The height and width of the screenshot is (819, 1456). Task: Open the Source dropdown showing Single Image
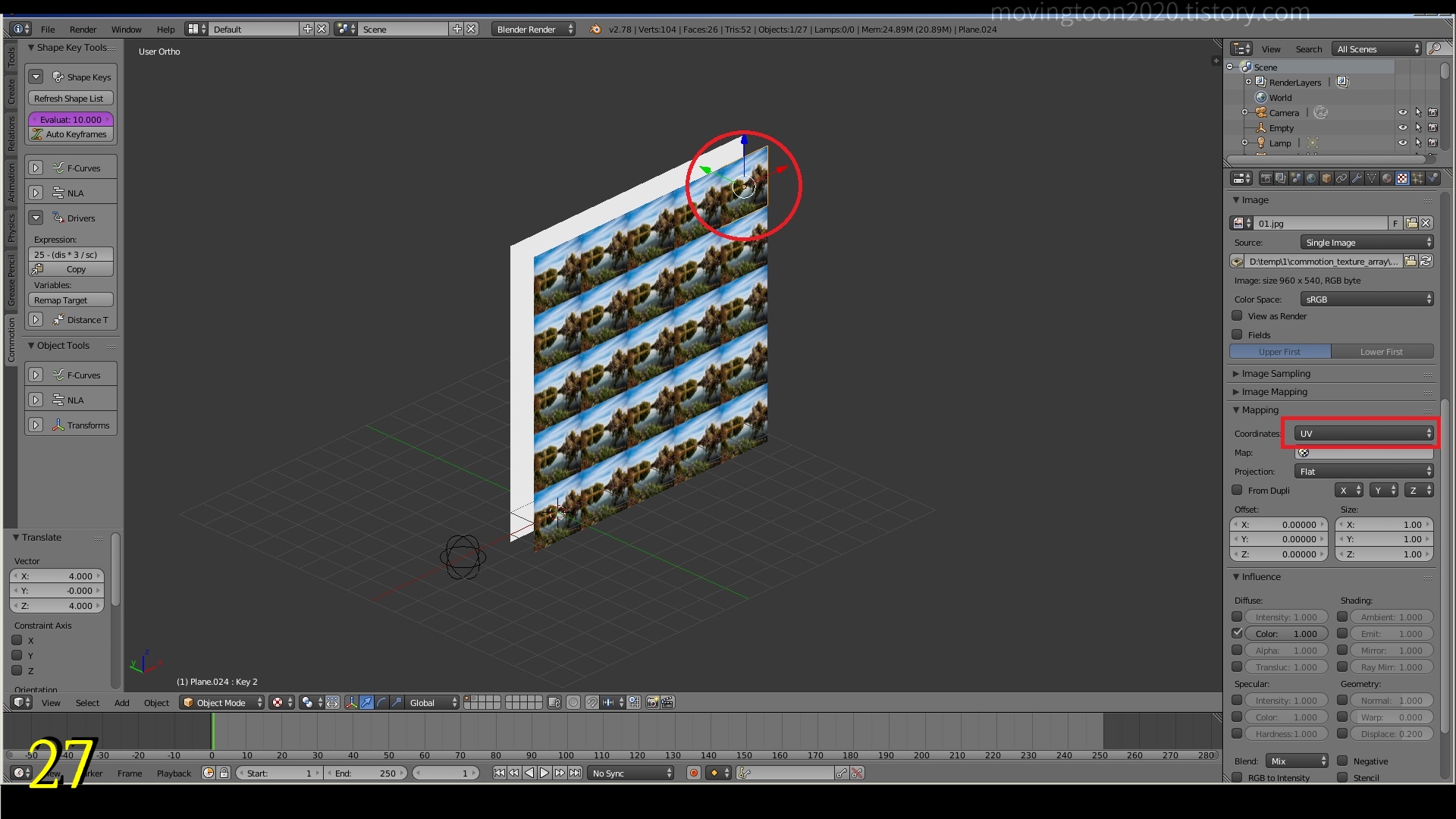(x=1367, y=242)
